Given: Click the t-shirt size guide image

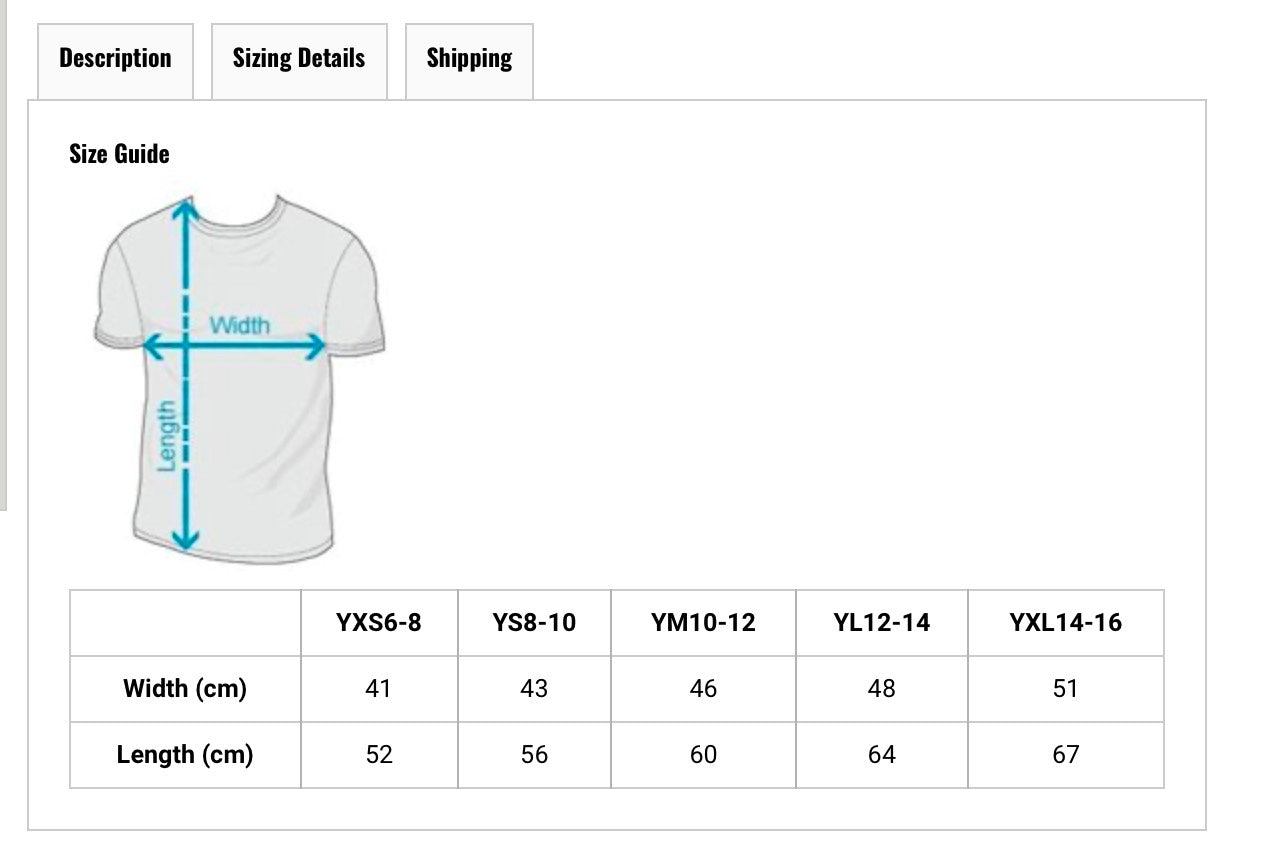Looking at the screenshot, I should 240,379.
